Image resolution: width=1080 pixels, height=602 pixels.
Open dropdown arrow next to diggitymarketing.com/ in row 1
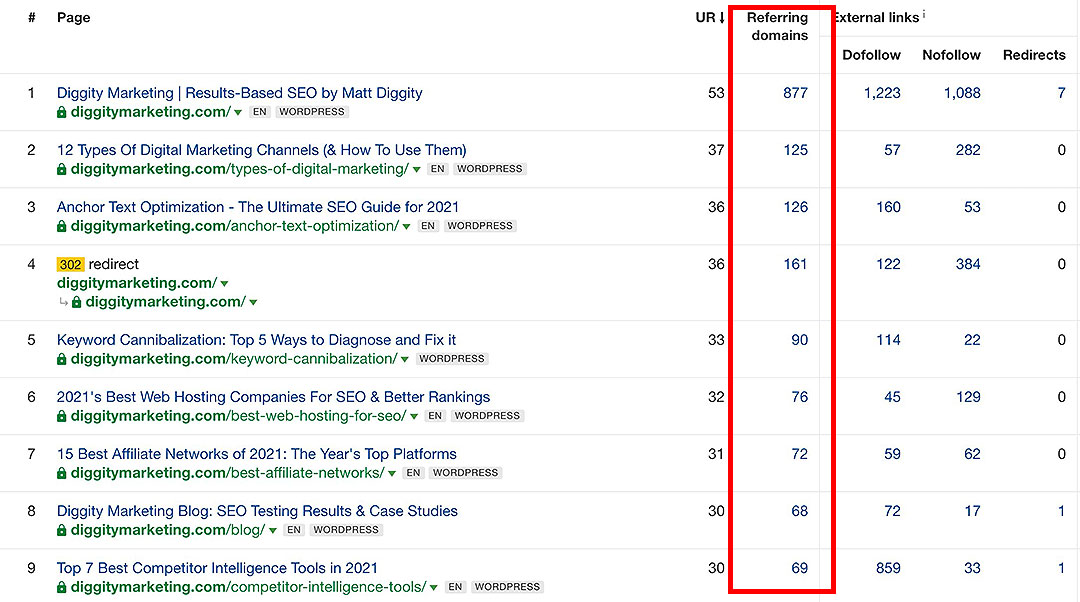coord(238,113)
